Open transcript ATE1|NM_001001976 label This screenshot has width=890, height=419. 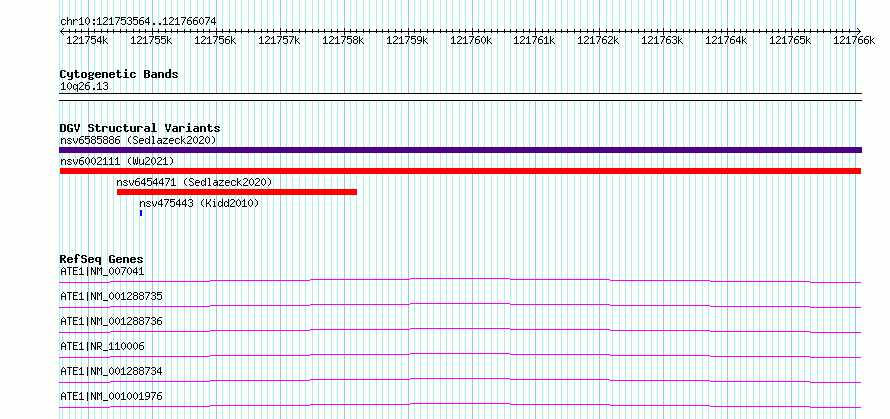pos(111,396)
